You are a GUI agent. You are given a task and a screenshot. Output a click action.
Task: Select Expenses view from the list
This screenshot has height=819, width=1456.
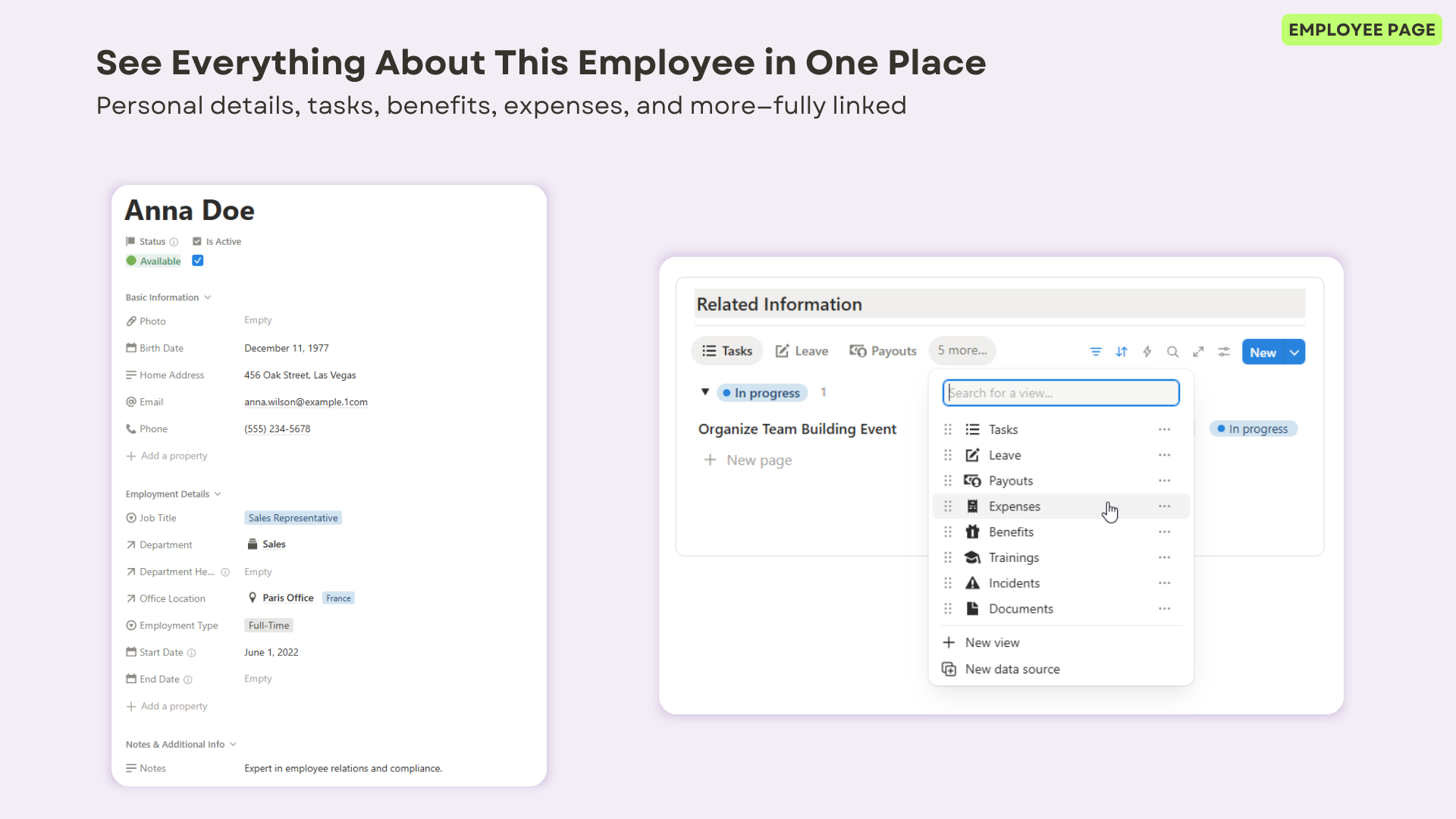(x=1014, y=507)
